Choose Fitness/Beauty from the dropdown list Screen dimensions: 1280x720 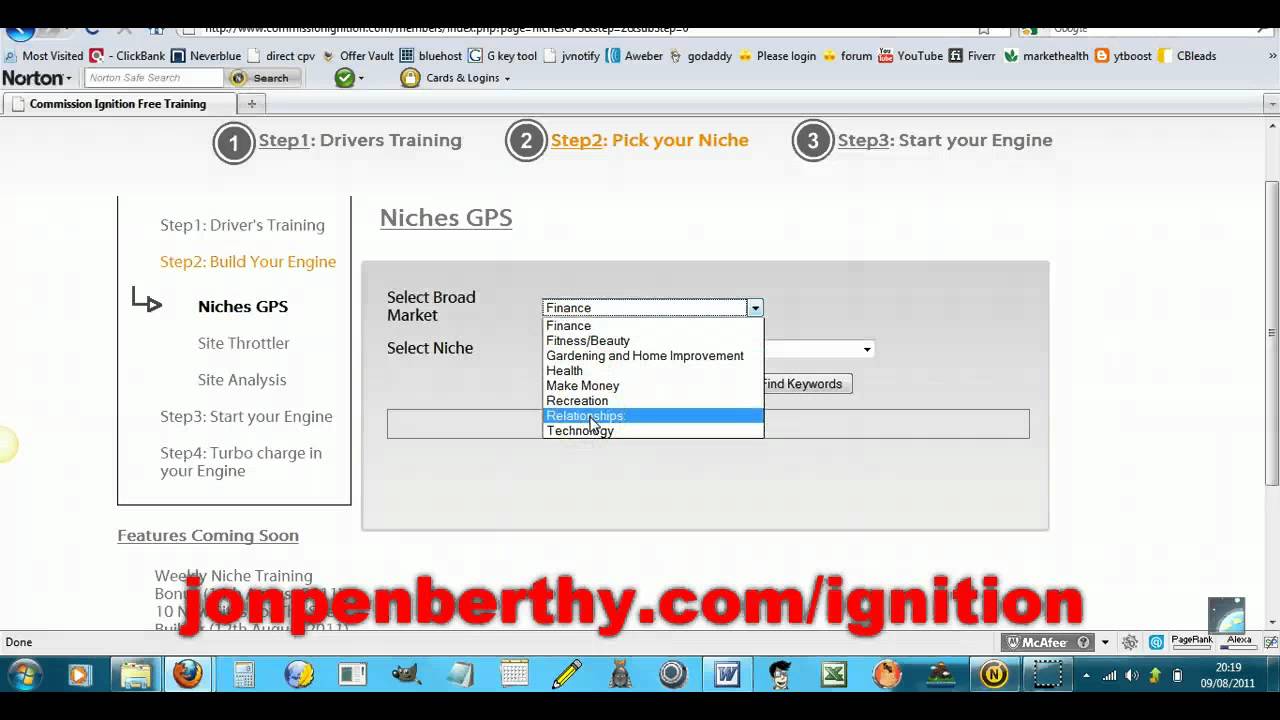click(x=653, y=341)
